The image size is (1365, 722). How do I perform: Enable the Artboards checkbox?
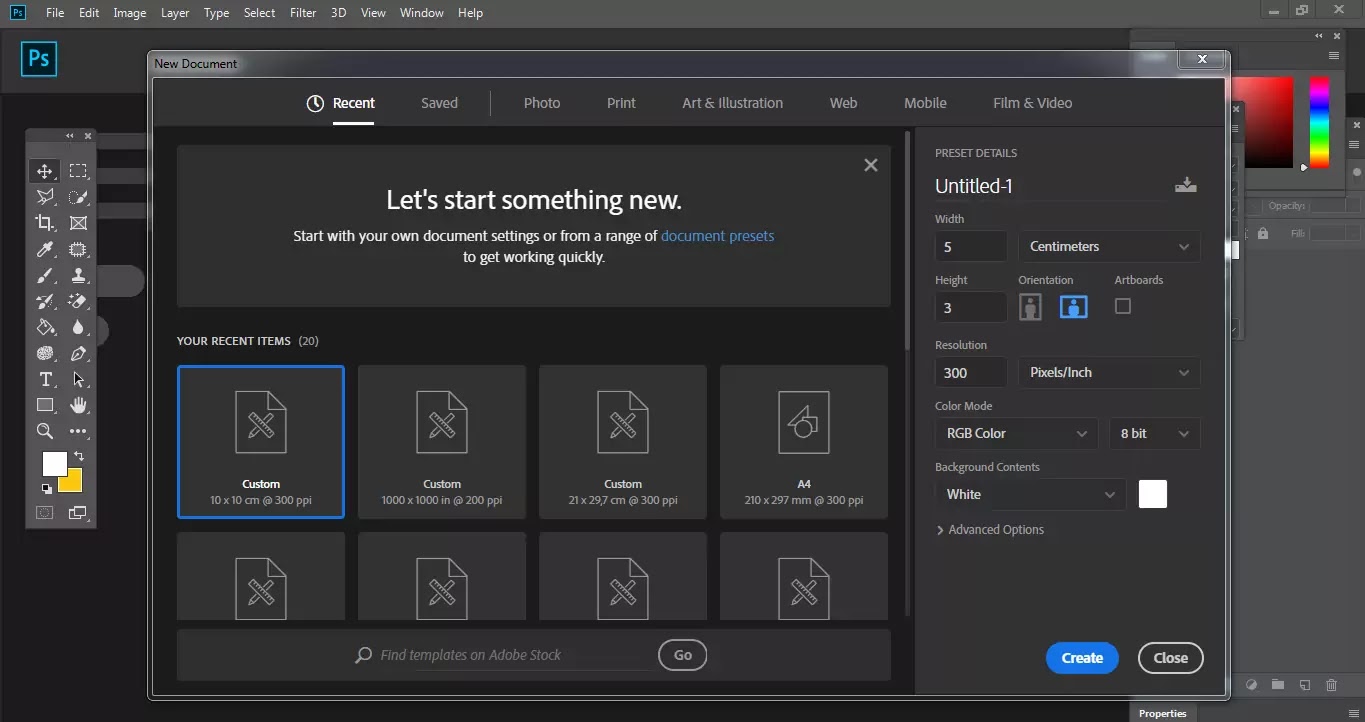1123,306
